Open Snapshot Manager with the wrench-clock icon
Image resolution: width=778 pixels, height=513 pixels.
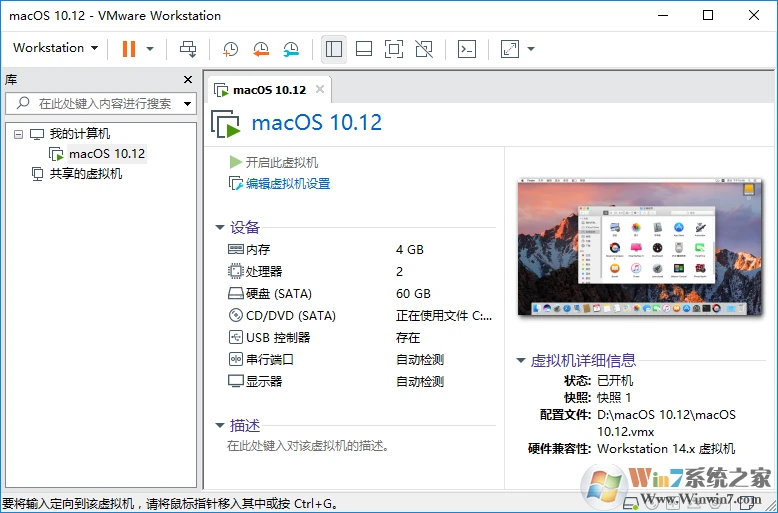pyautogui.click(x=290, y=48)
